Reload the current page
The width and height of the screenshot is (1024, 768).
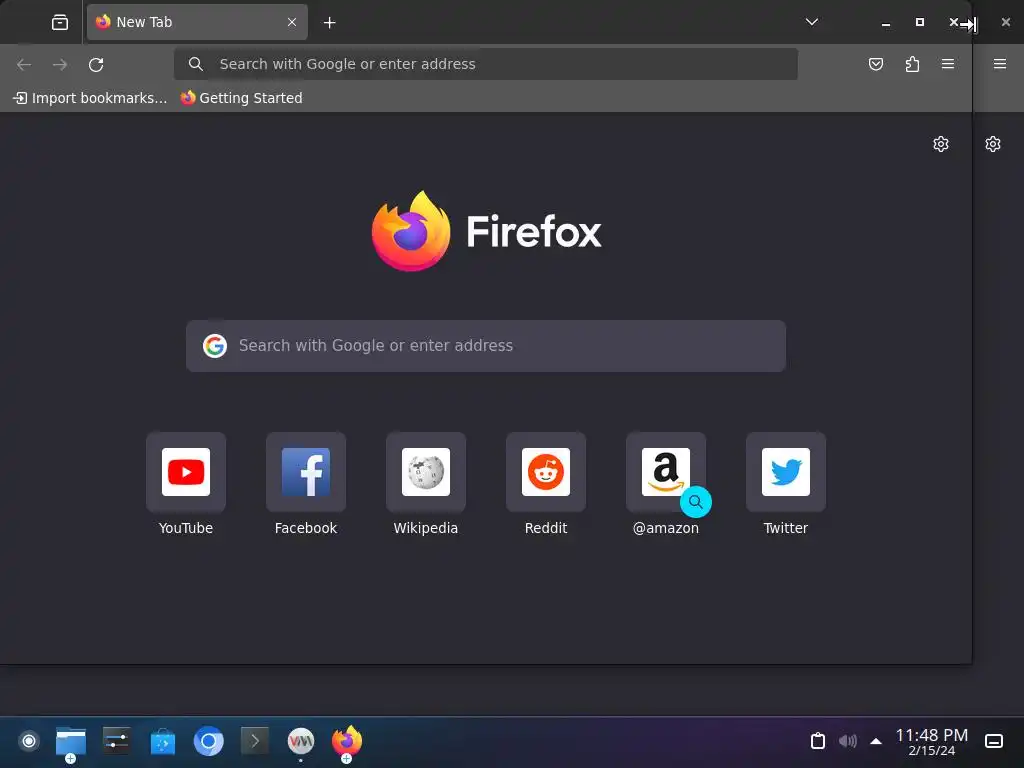[x=96, y=64]
